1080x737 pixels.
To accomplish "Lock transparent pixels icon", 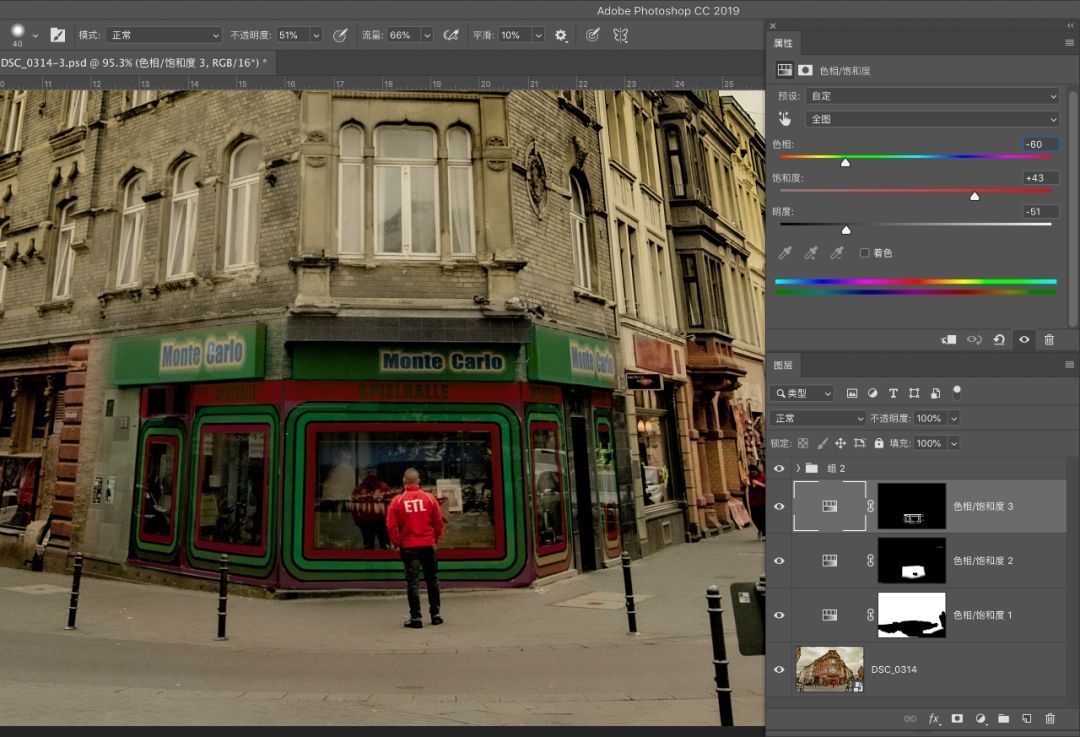I will [x=803, y=443].
